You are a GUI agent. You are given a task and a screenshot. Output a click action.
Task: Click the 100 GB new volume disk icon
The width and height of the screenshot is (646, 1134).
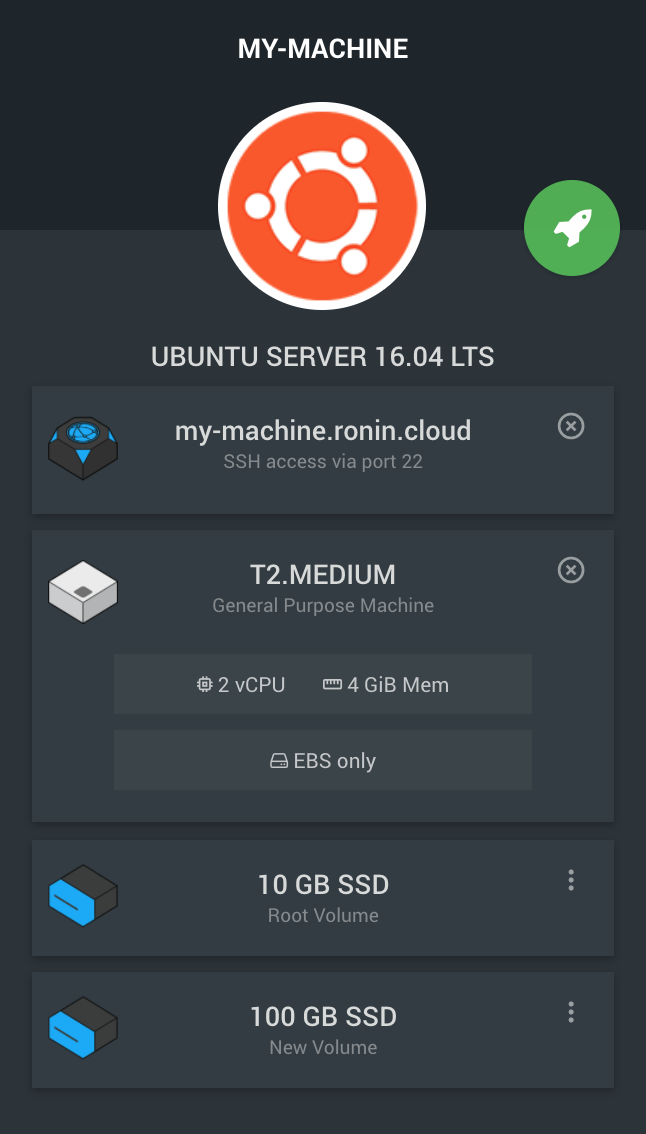tap(83, 1028)
